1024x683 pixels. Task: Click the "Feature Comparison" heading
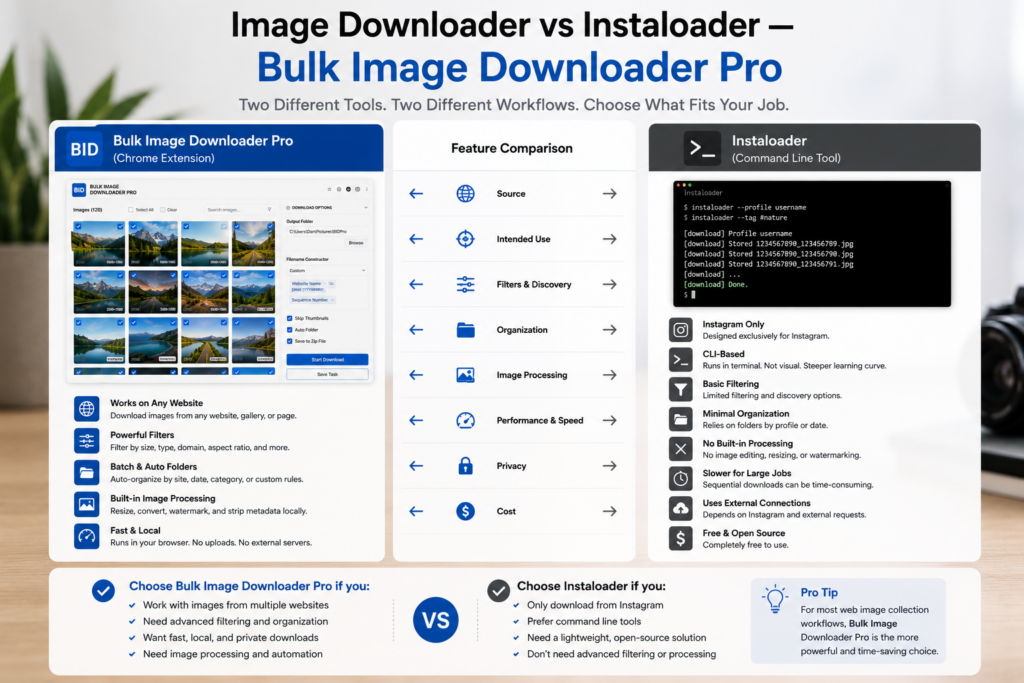coord(511,148)
